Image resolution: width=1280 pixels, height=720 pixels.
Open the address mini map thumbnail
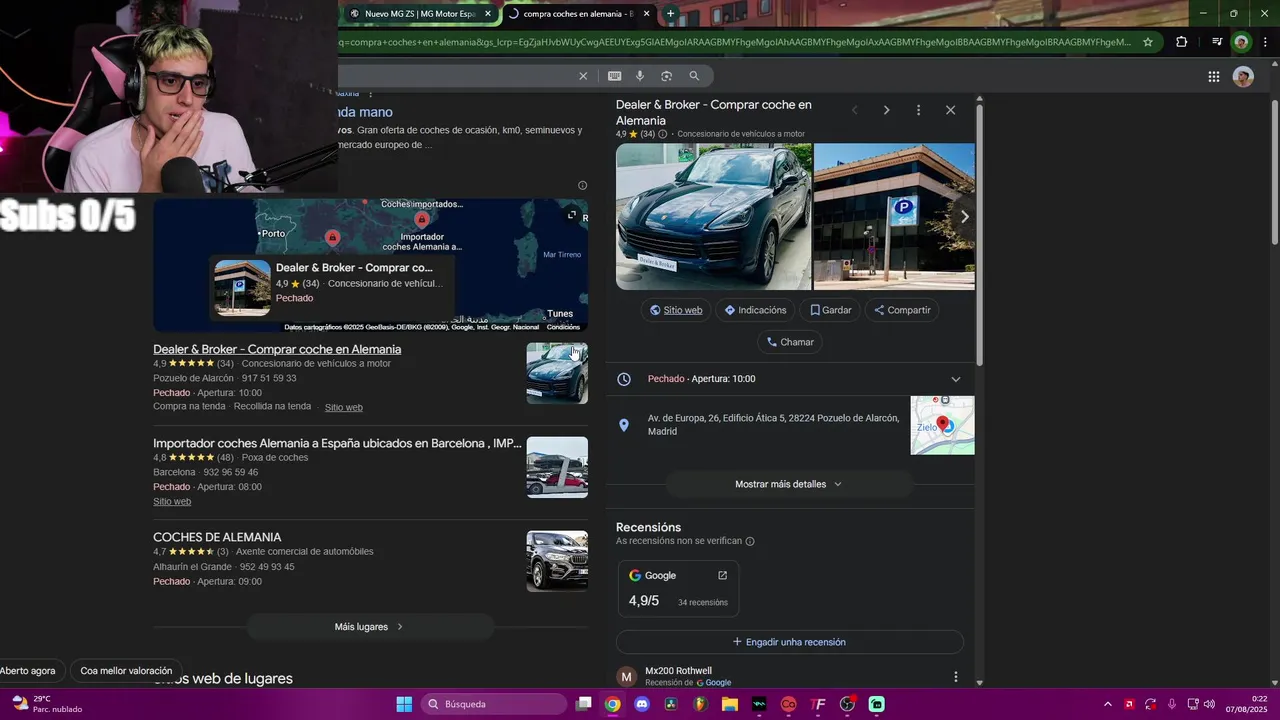click(x=942, y=425)
